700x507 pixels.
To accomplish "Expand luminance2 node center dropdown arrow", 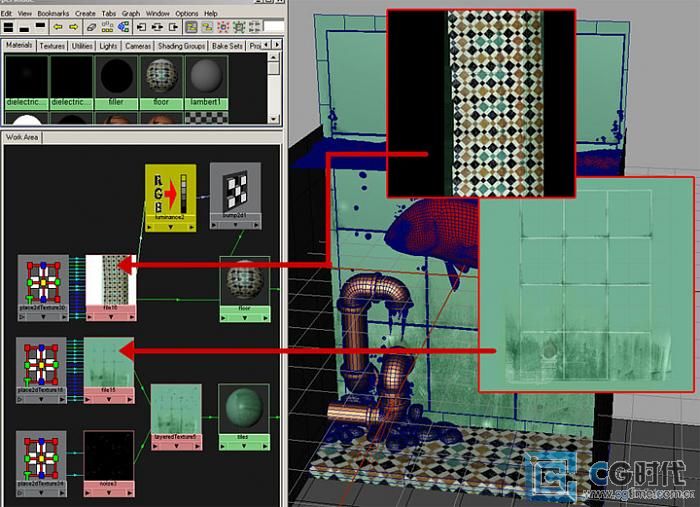I will click(170, 227).
